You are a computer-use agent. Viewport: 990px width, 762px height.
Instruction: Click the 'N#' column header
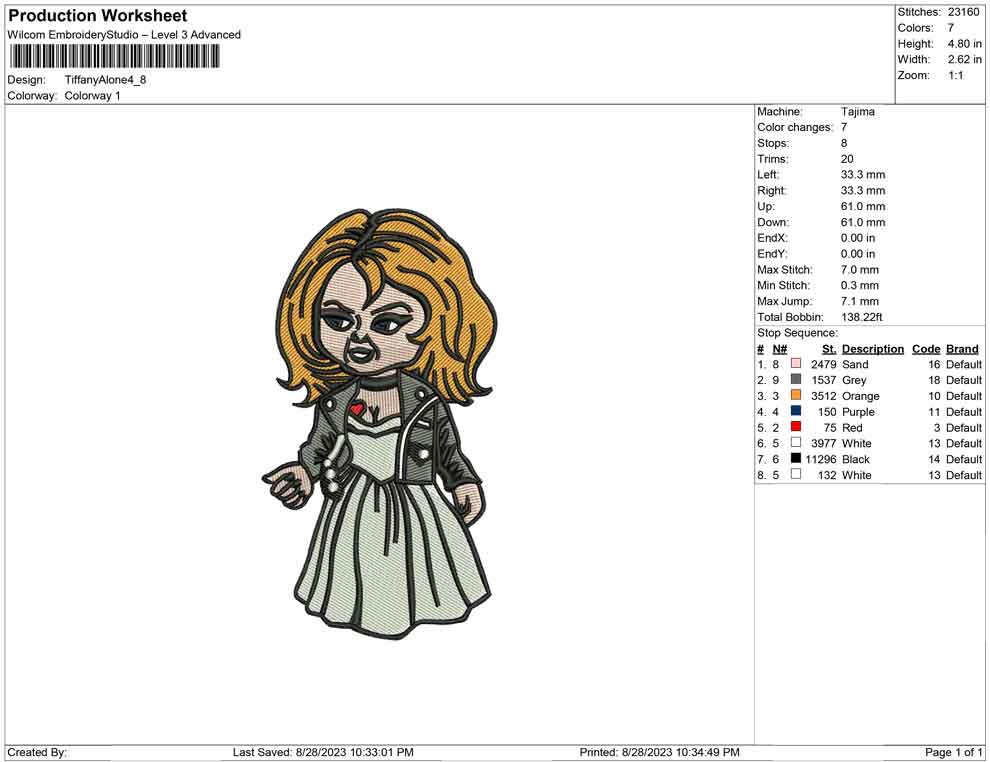click(780, 349)
